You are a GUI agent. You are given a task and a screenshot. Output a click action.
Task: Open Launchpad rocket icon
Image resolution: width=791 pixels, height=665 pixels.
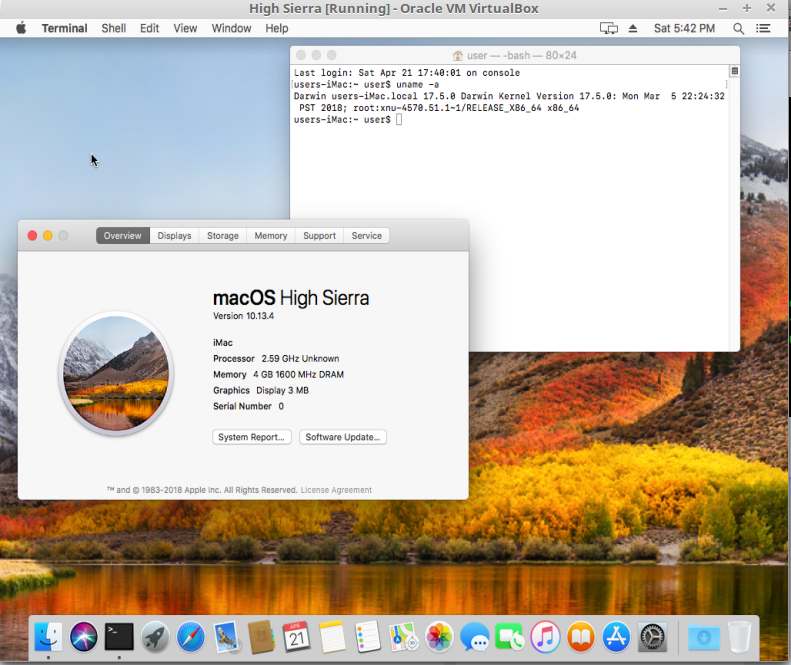pos(155,637)
